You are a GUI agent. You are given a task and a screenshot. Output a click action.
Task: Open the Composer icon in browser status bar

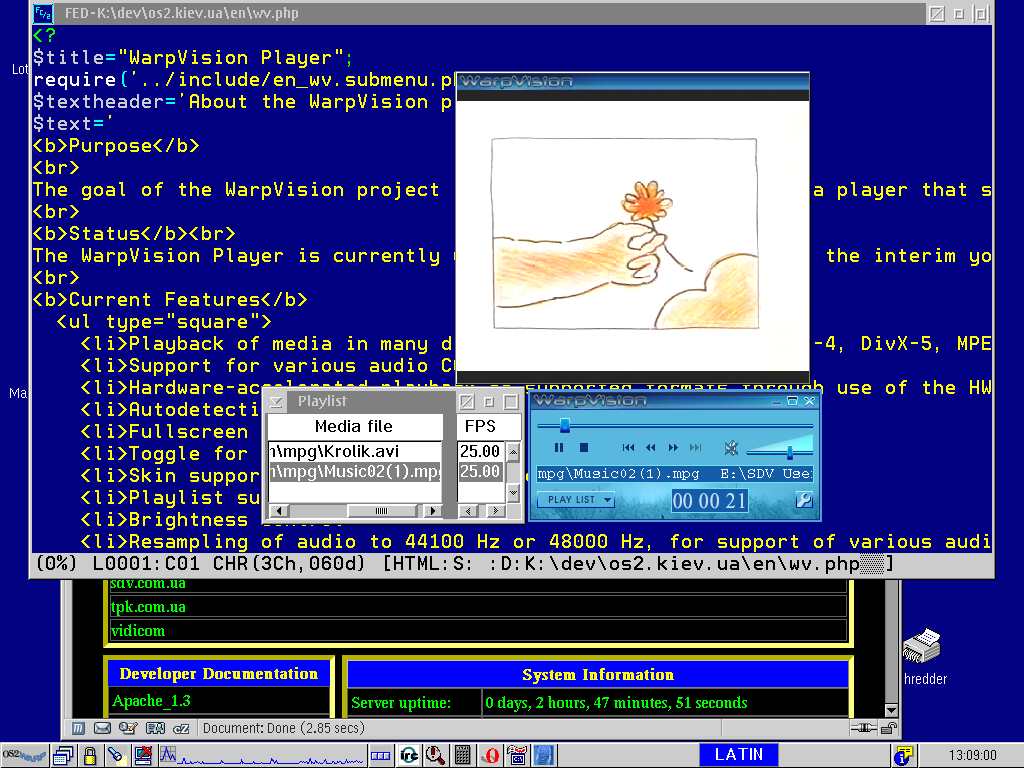(128, 728)
